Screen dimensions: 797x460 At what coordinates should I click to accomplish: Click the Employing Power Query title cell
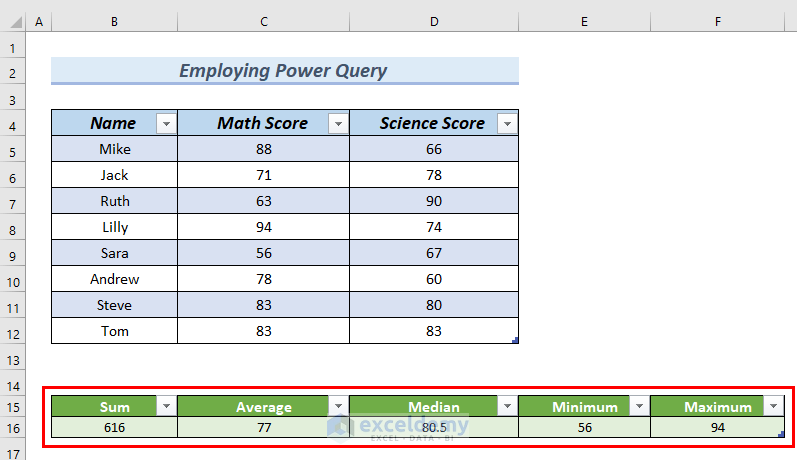[285, 71]
